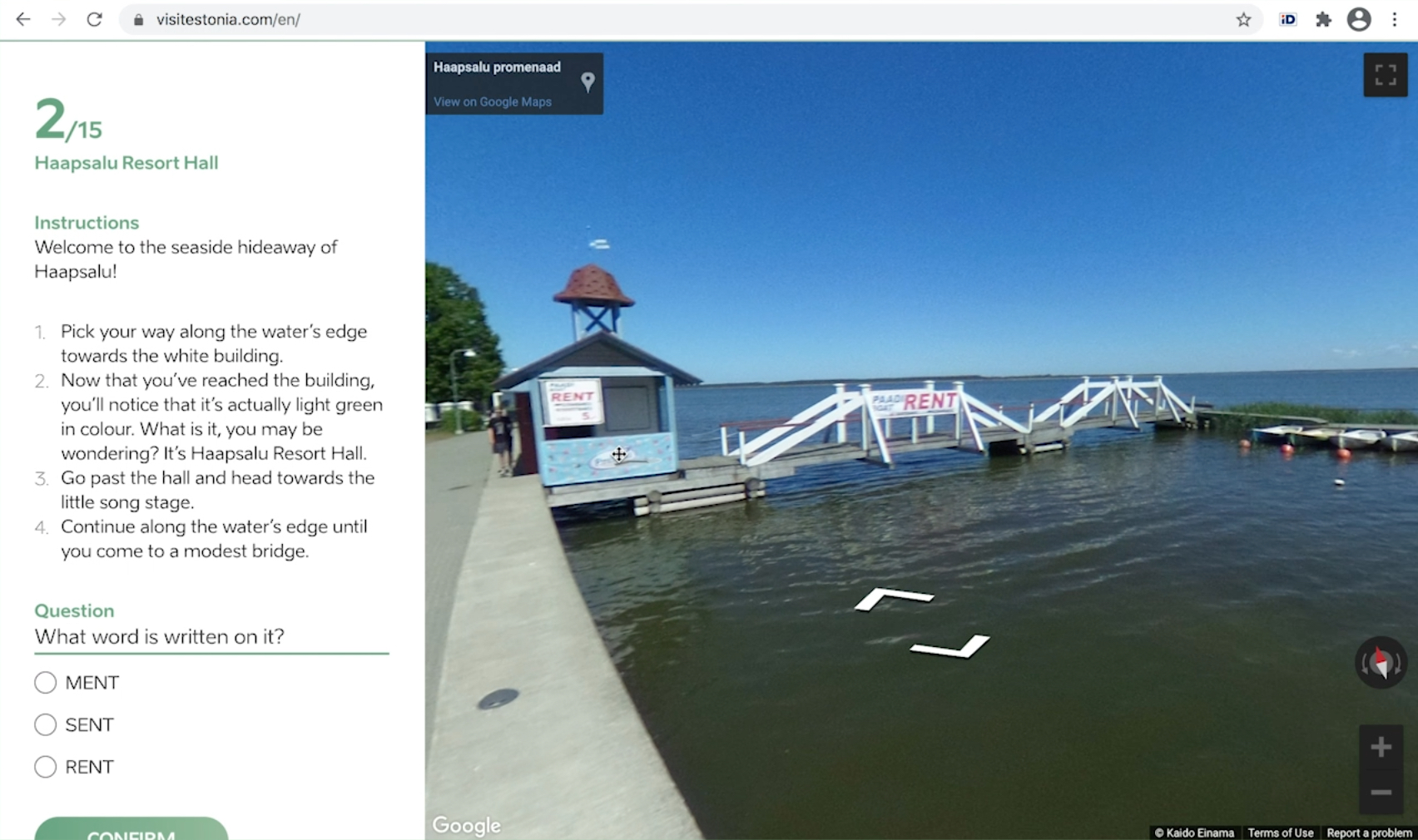The height and width of the screenshot is (840, 1418).
Task: Open the iD browser extension
Action: tap(1288, 19)
